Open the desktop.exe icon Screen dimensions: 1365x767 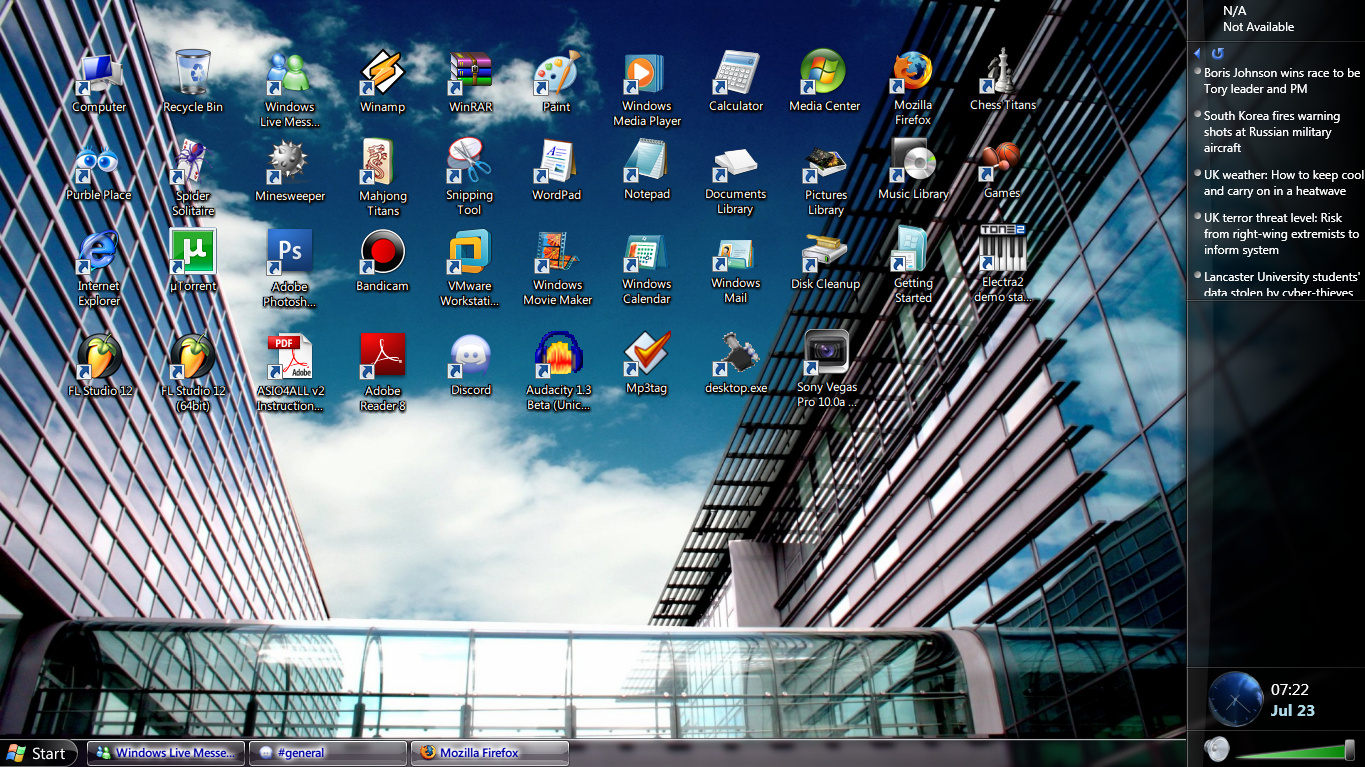point(736,363)
